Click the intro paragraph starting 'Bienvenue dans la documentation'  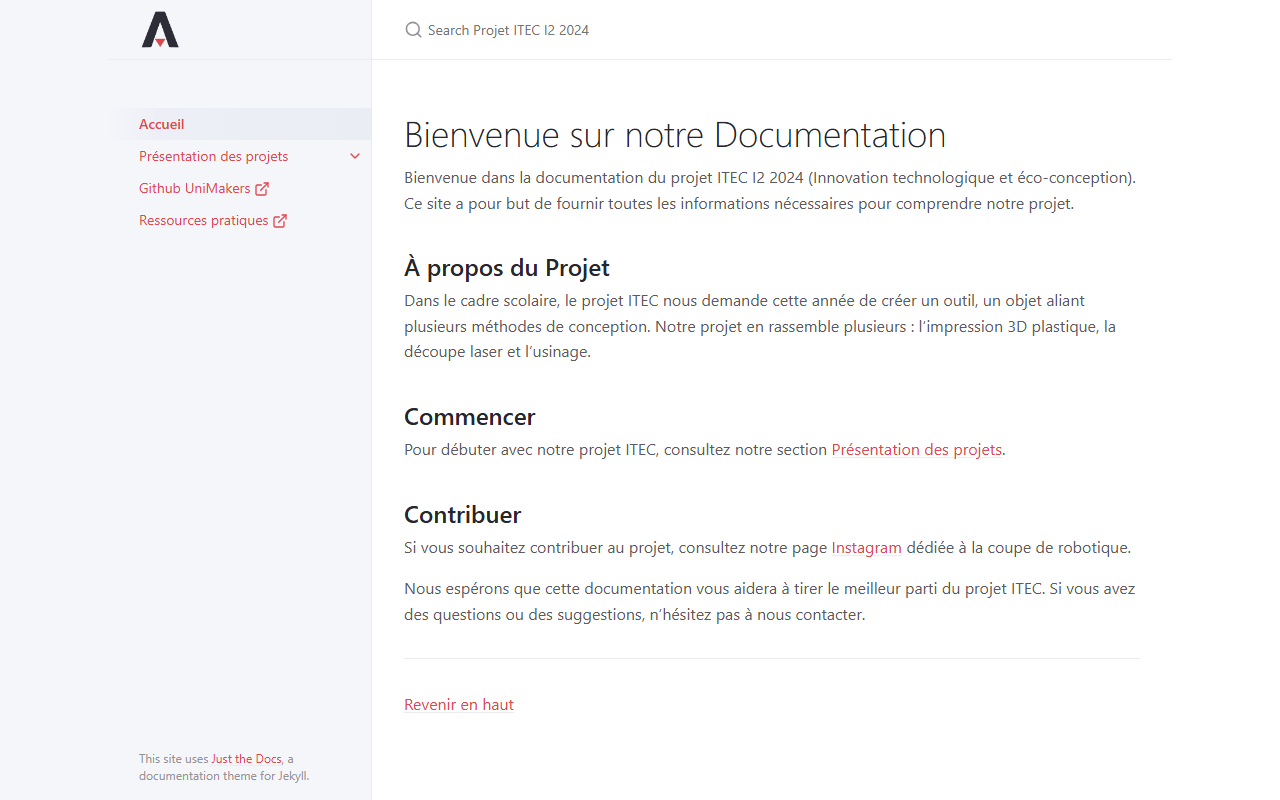(x=771, y=190)
